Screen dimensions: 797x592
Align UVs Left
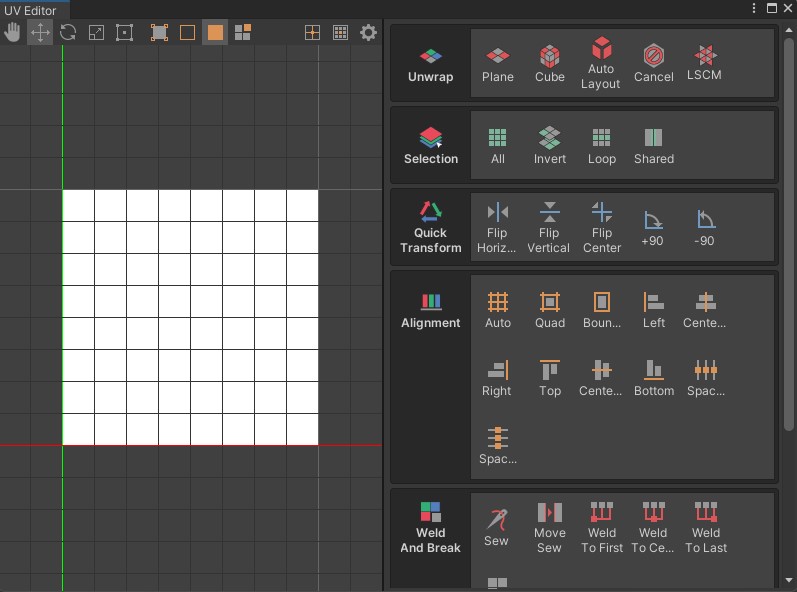coord(654,310)
